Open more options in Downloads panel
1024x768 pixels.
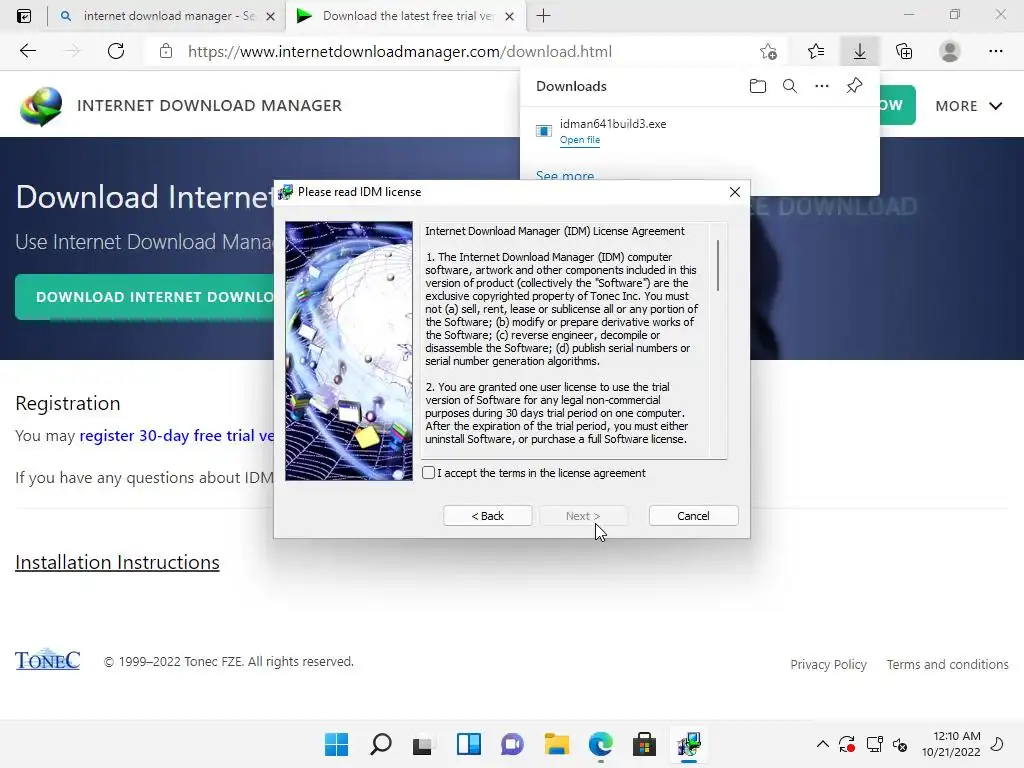point(822,86)
